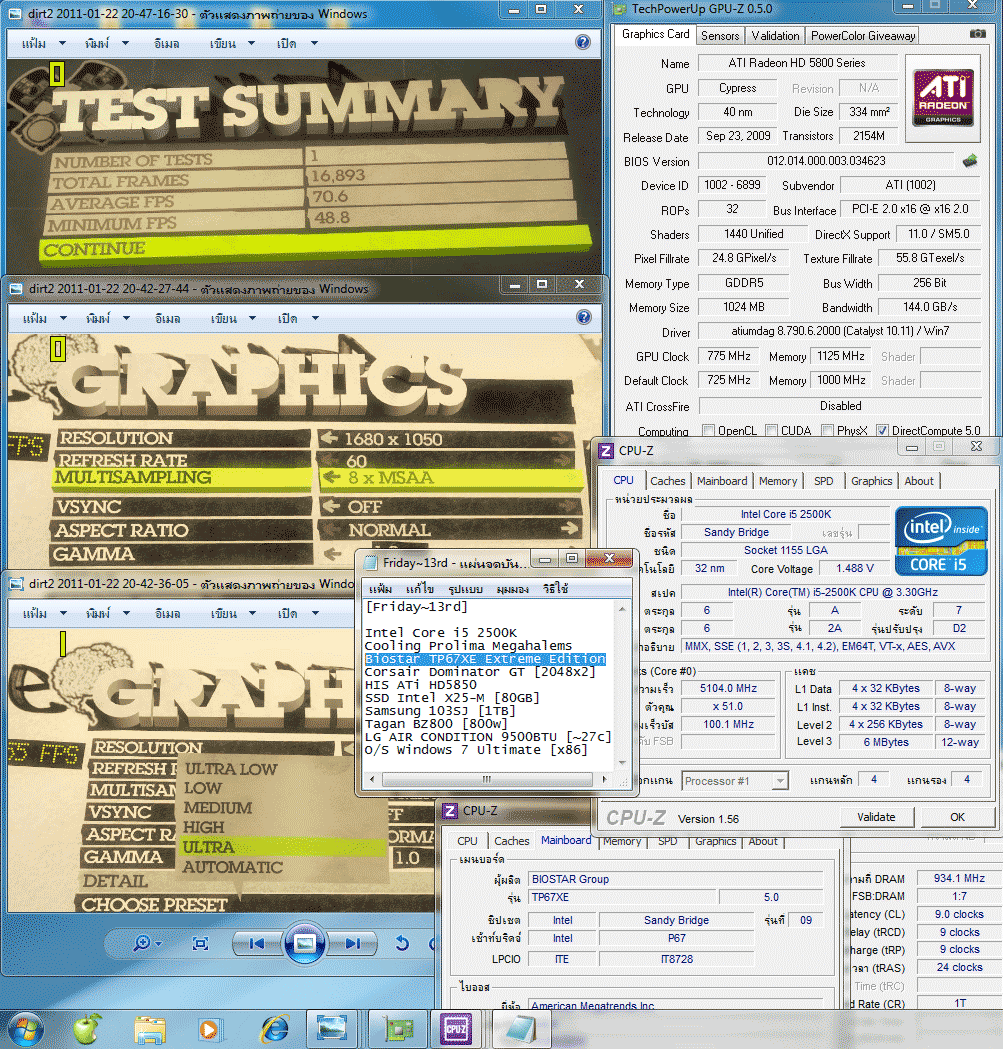This screenshot has height=1049, width=1003.
Task: Click the actual size button in photo viewer
Action: click(200, 943)
